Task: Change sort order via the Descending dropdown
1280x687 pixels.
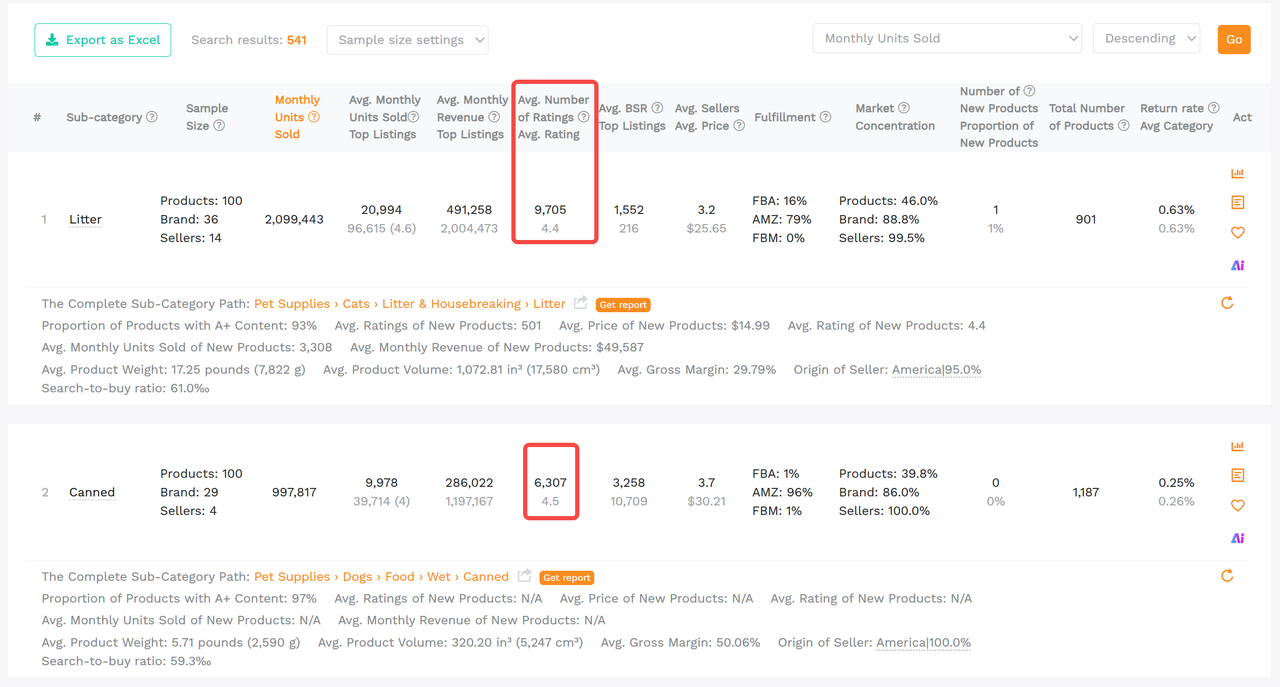Action: 1146,37
